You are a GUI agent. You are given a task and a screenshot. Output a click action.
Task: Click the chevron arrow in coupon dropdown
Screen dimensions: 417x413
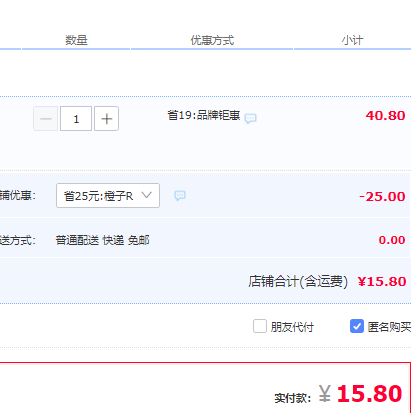coord(147,195)
